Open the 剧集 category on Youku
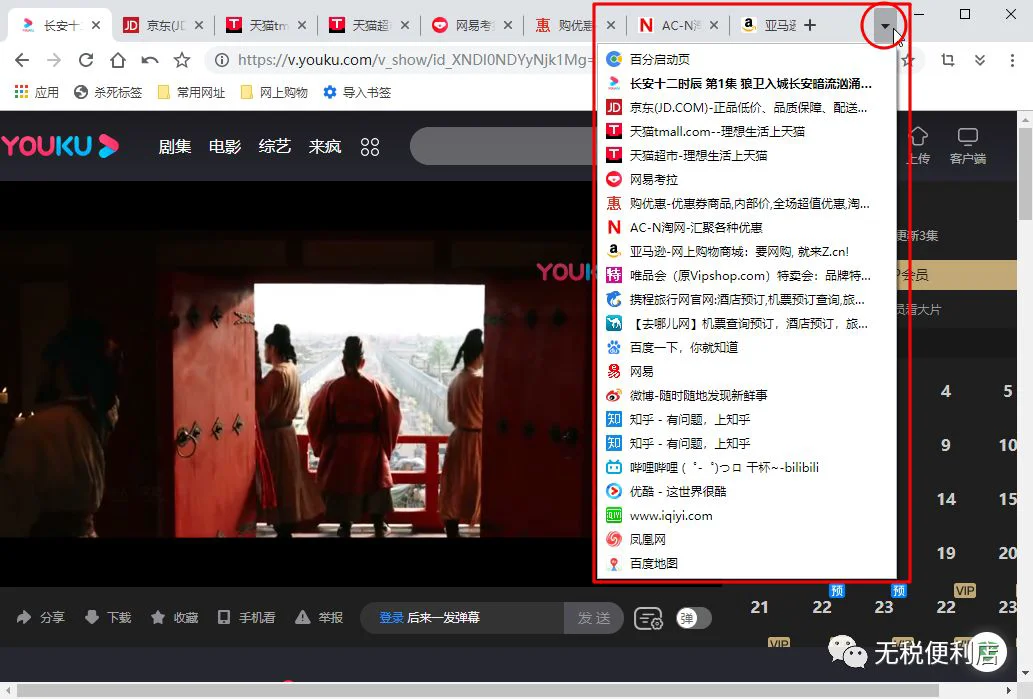 pos(175,146)
